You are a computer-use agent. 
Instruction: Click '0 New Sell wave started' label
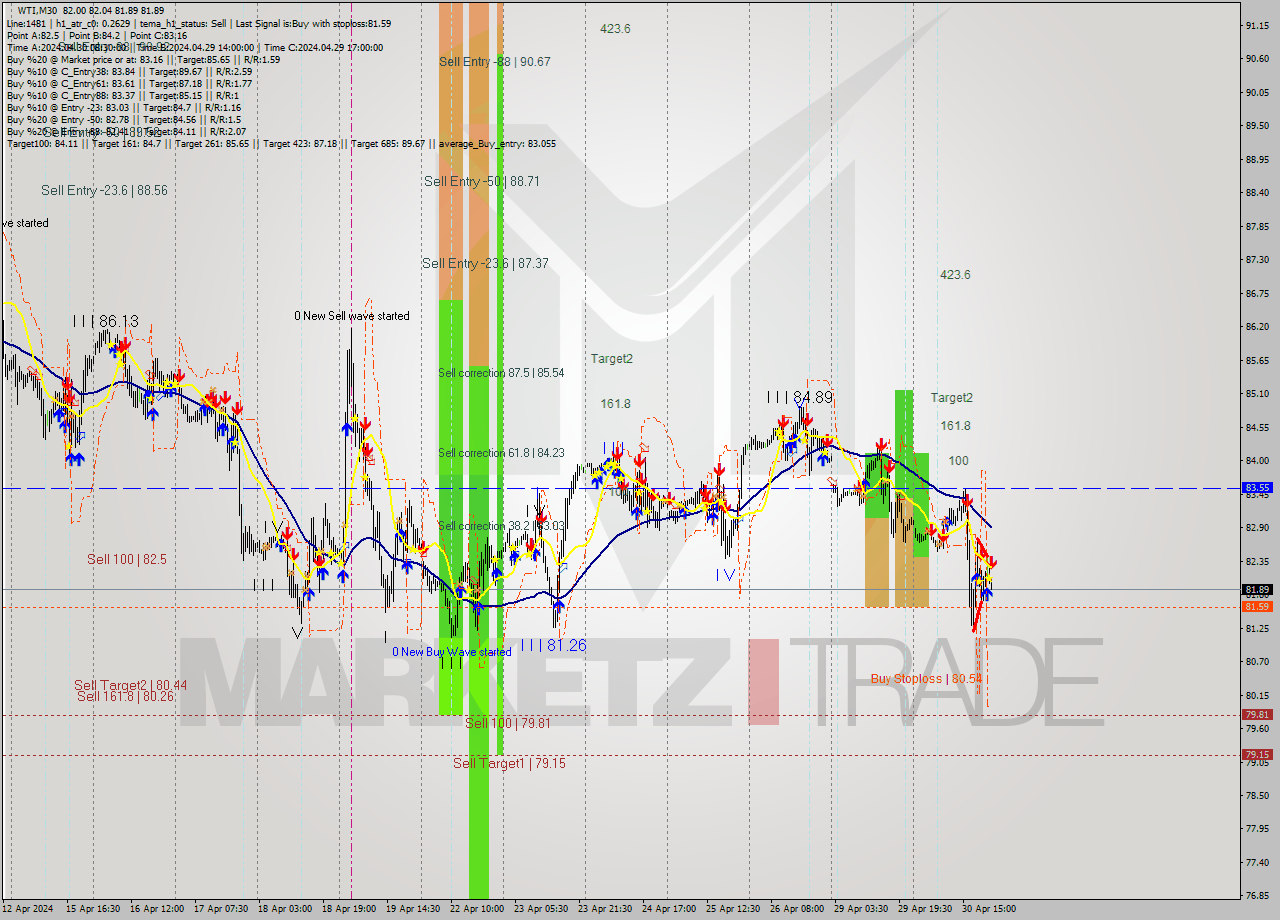pyautogui.click(x=352, y=316)
